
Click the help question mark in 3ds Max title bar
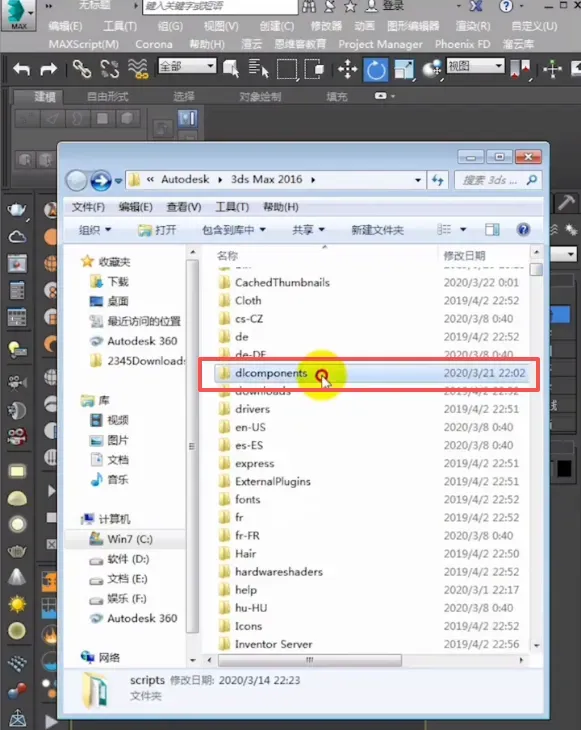click(506, 6)
